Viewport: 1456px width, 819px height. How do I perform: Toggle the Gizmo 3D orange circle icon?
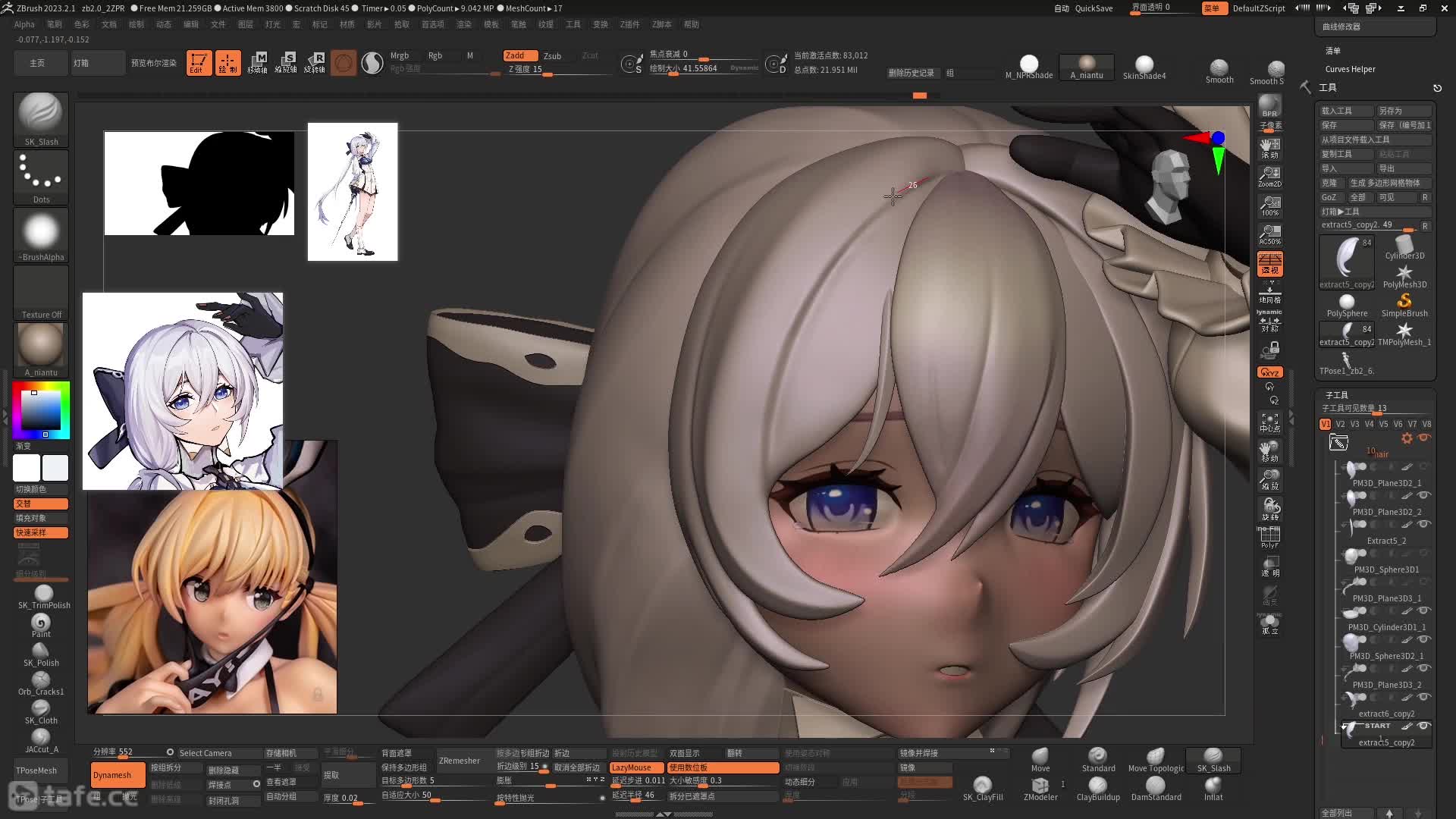point(344,63)
